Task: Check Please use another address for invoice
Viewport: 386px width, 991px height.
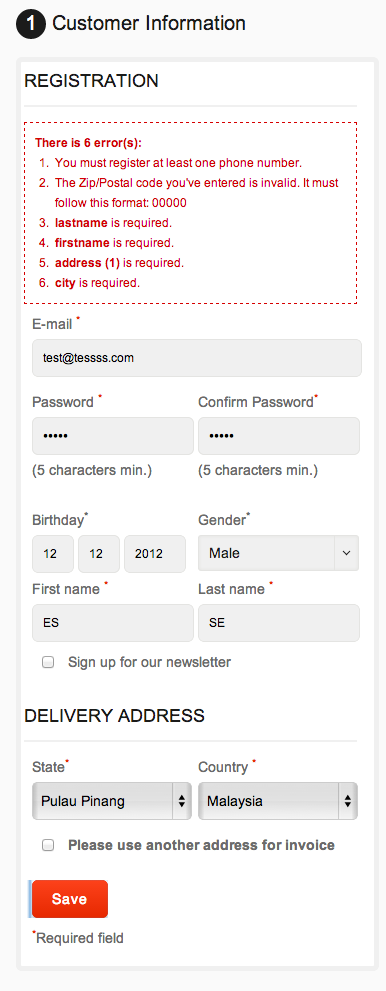Action: (x=48, y=845)
